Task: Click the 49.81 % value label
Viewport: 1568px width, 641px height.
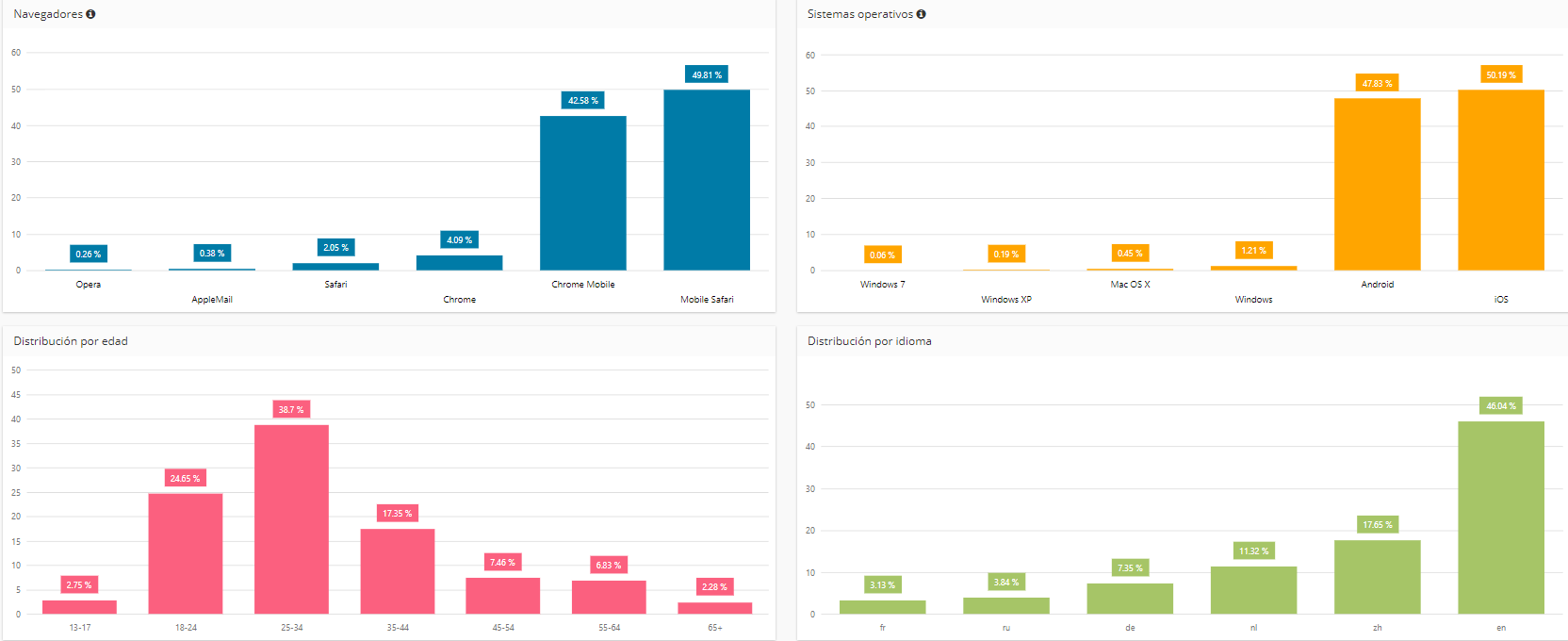Action: (x=707, y=74)
